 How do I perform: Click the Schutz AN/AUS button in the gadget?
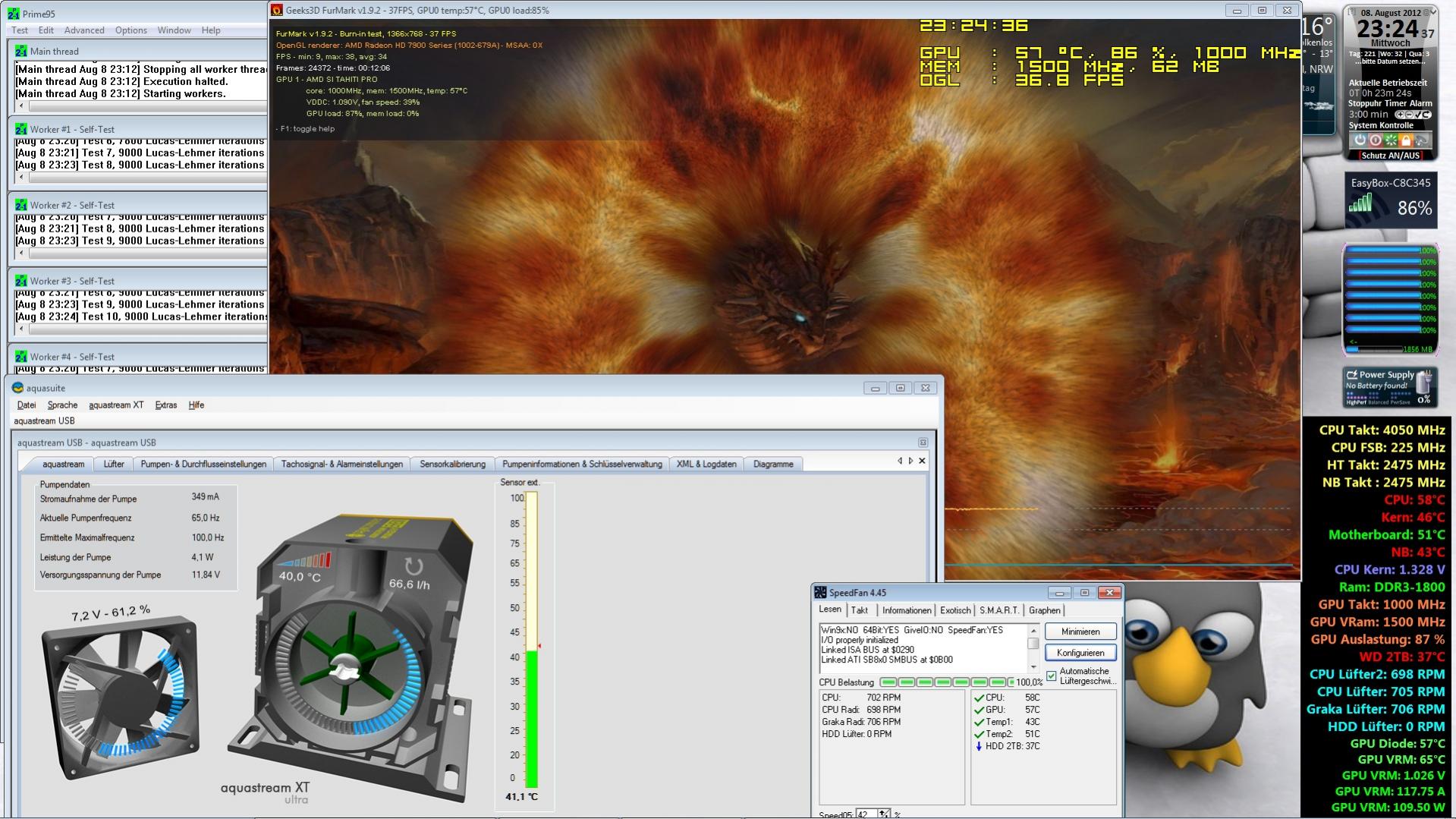click(x=1390, y=156)
